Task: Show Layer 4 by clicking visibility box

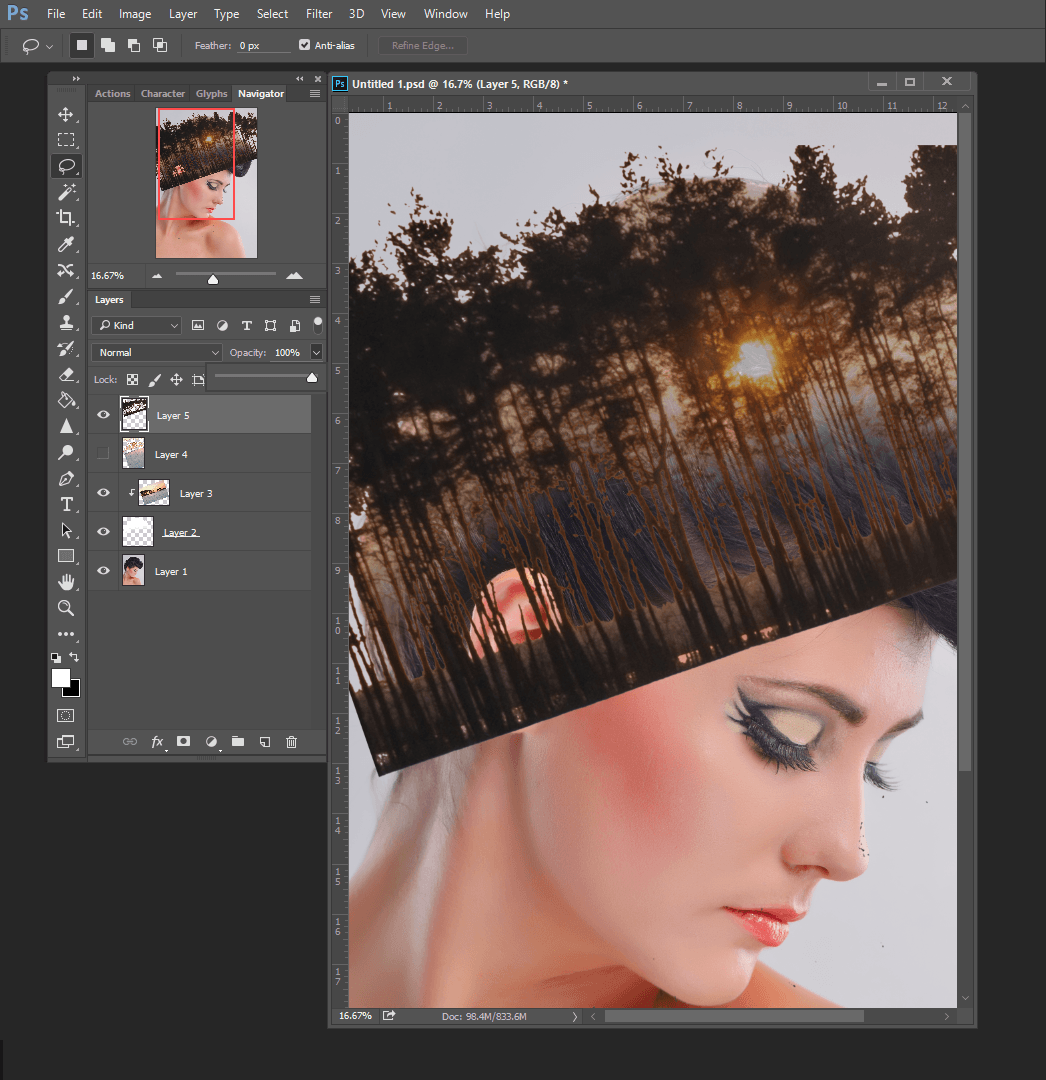Action: (x=103, y=454)
